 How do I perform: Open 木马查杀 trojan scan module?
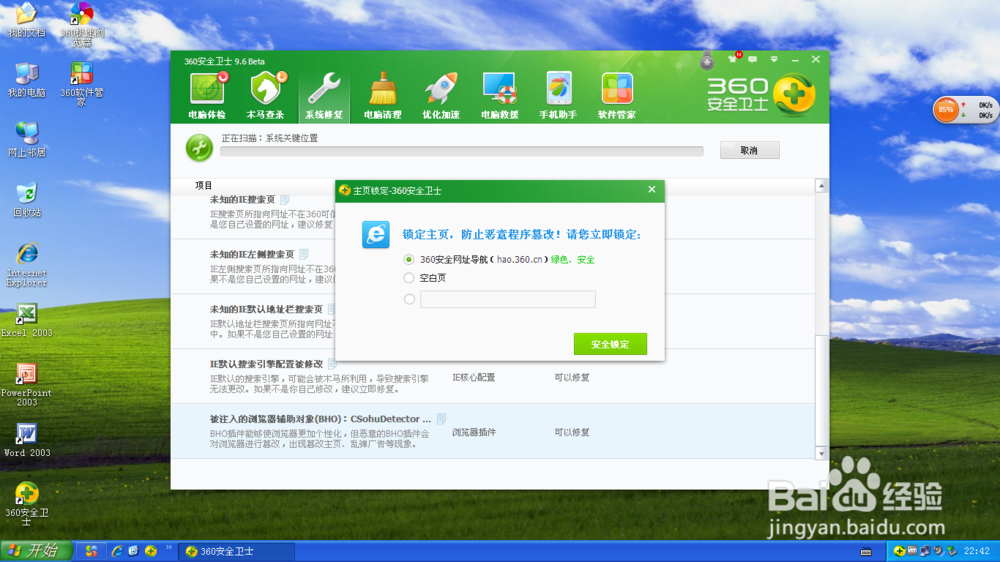[x=265, y=95]
